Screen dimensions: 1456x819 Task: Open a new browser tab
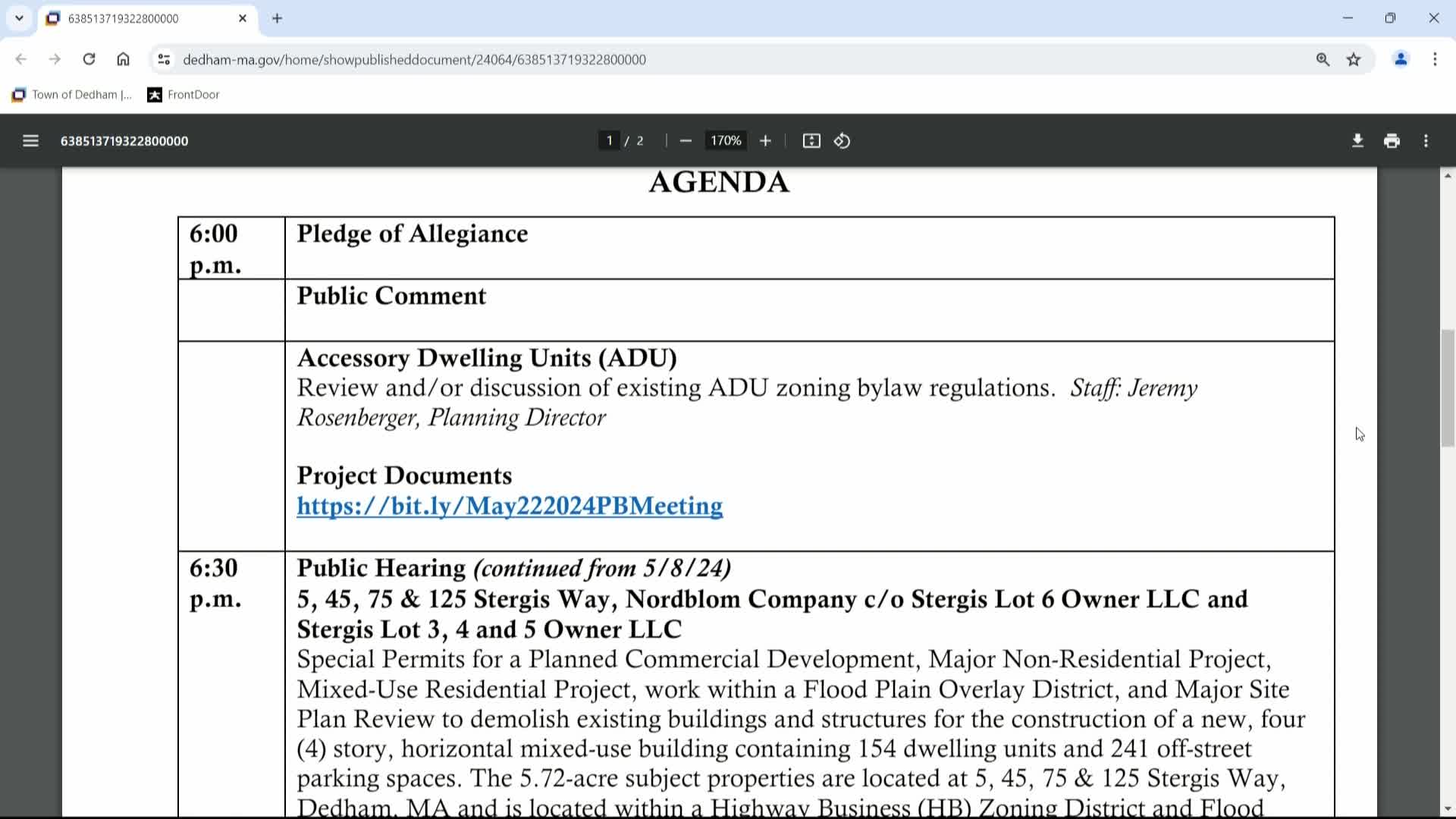pyautogui.click(x=277, y=18)
